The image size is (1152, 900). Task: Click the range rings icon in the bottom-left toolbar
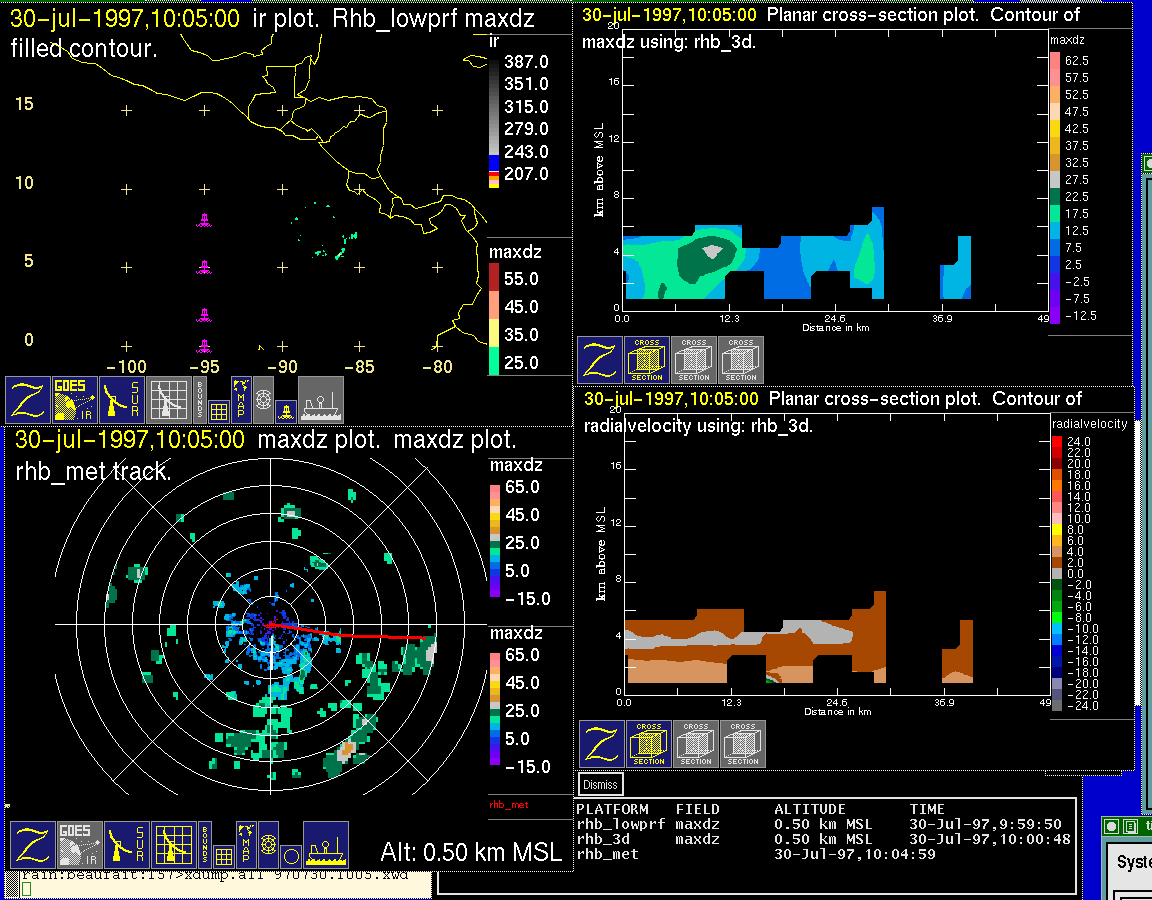[268, 843]
